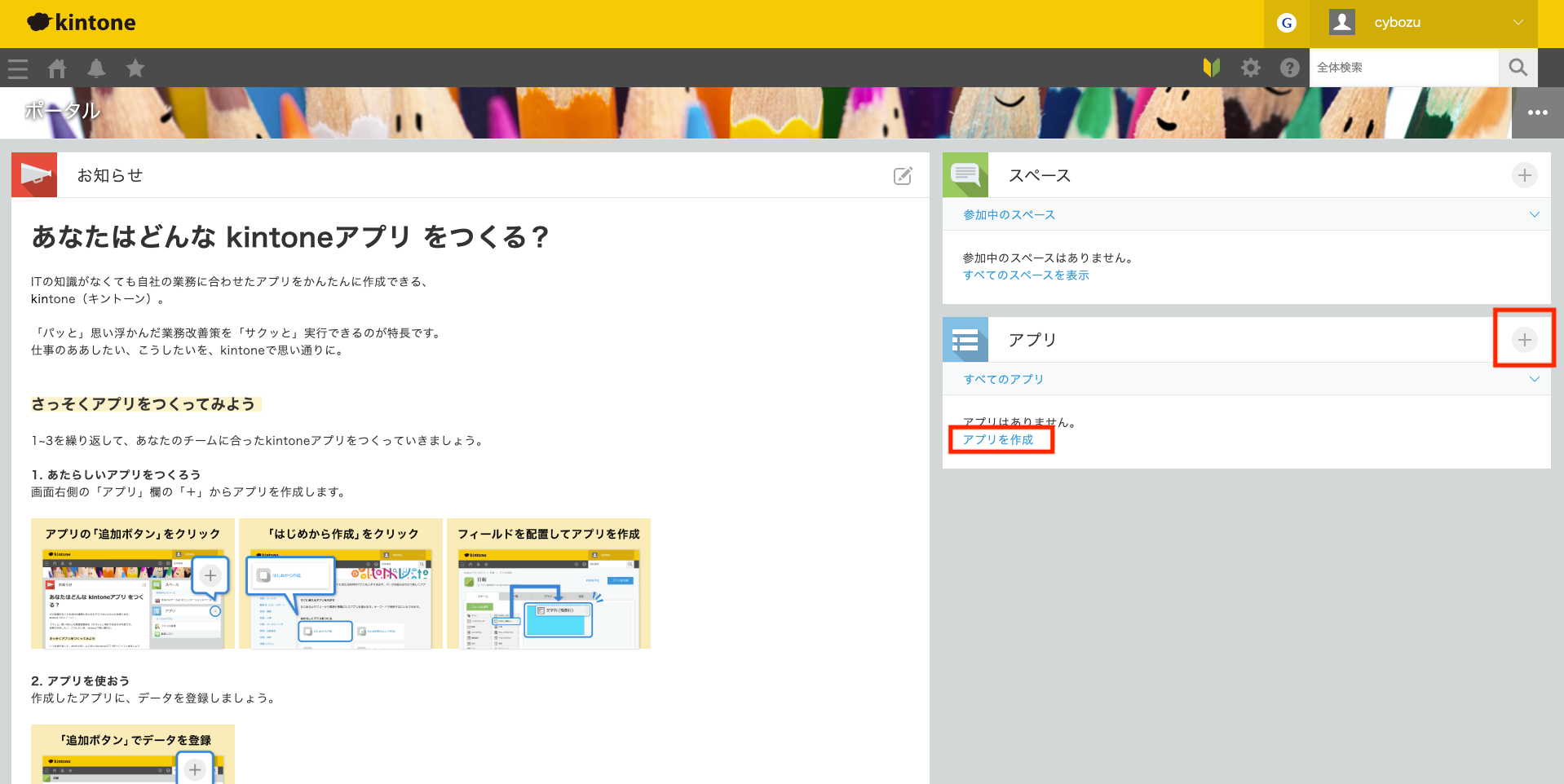Viewport: 1564px width, 784px height.
Task: Go to portal via home icon
Action: pos(57,68)
